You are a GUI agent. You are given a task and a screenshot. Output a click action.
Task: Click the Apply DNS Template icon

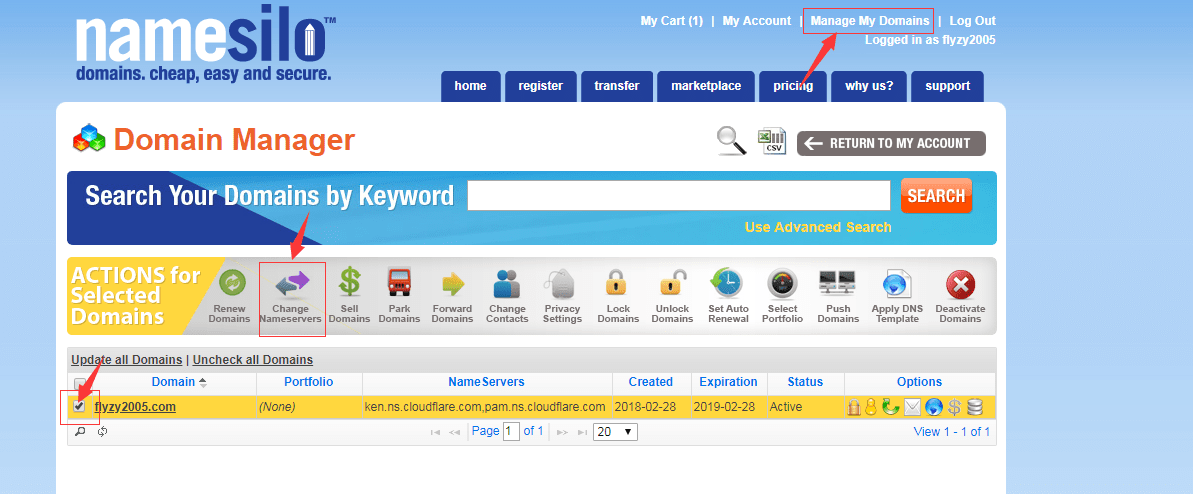[896, 284]
